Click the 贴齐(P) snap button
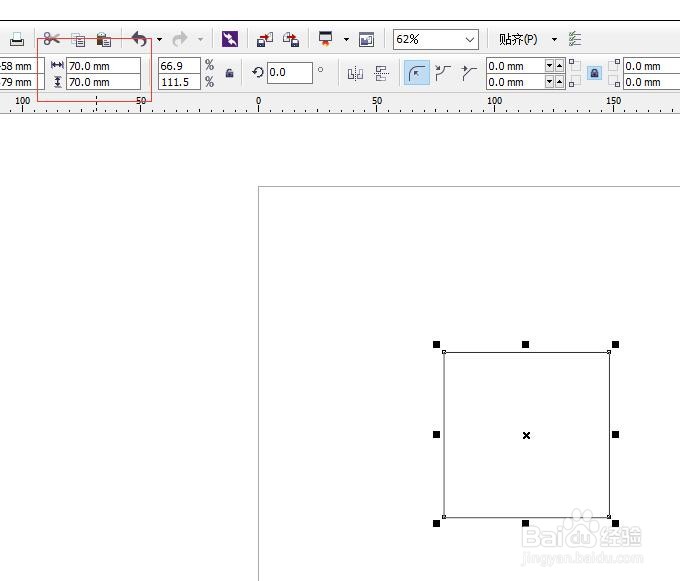This screenshot has width=680, height=581. tap(518, 39)
